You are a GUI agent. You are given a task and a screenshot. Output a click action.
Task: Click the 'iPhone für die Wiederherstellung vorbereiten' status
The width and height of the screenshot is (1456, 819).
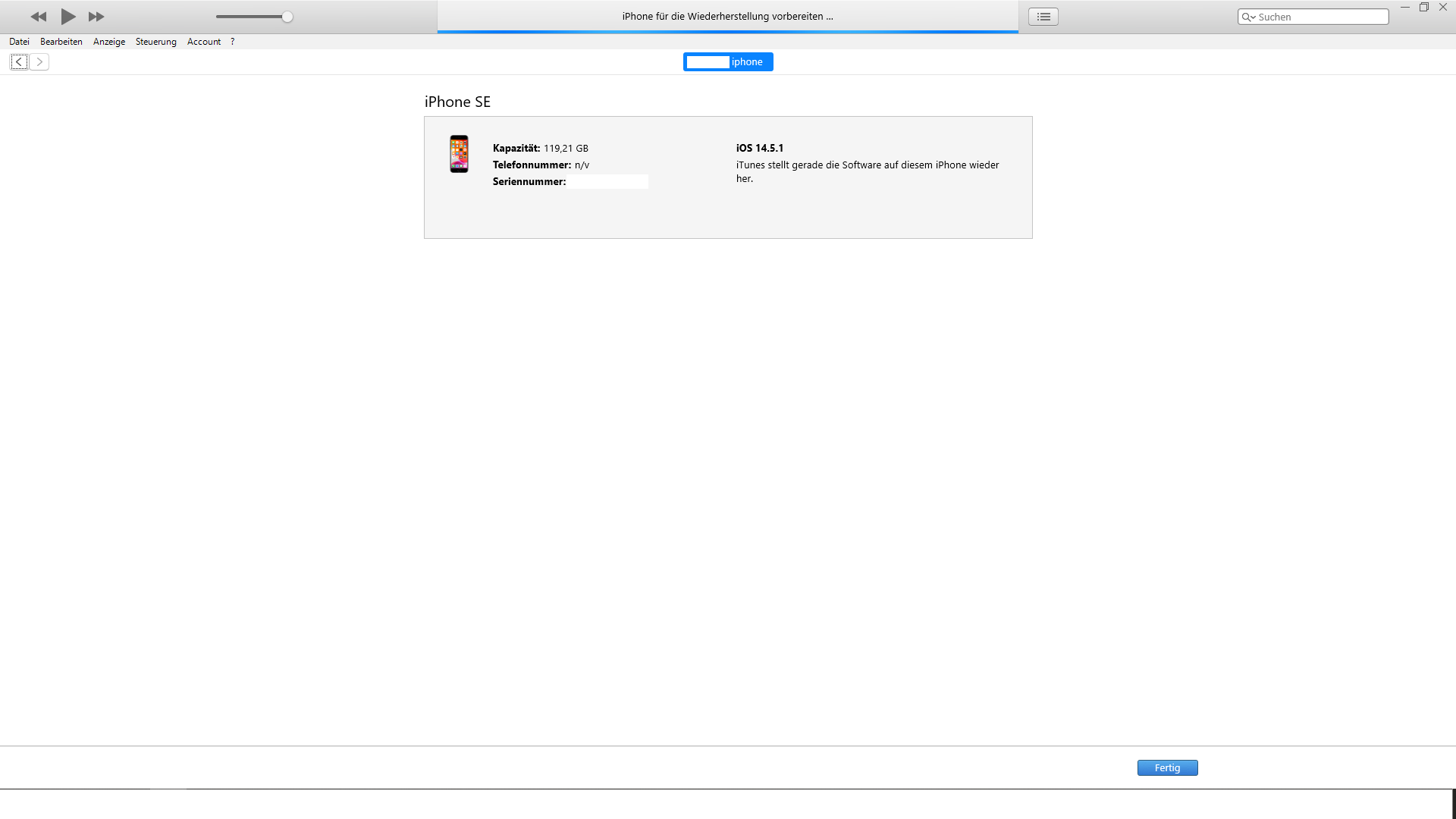coord(728,16)
